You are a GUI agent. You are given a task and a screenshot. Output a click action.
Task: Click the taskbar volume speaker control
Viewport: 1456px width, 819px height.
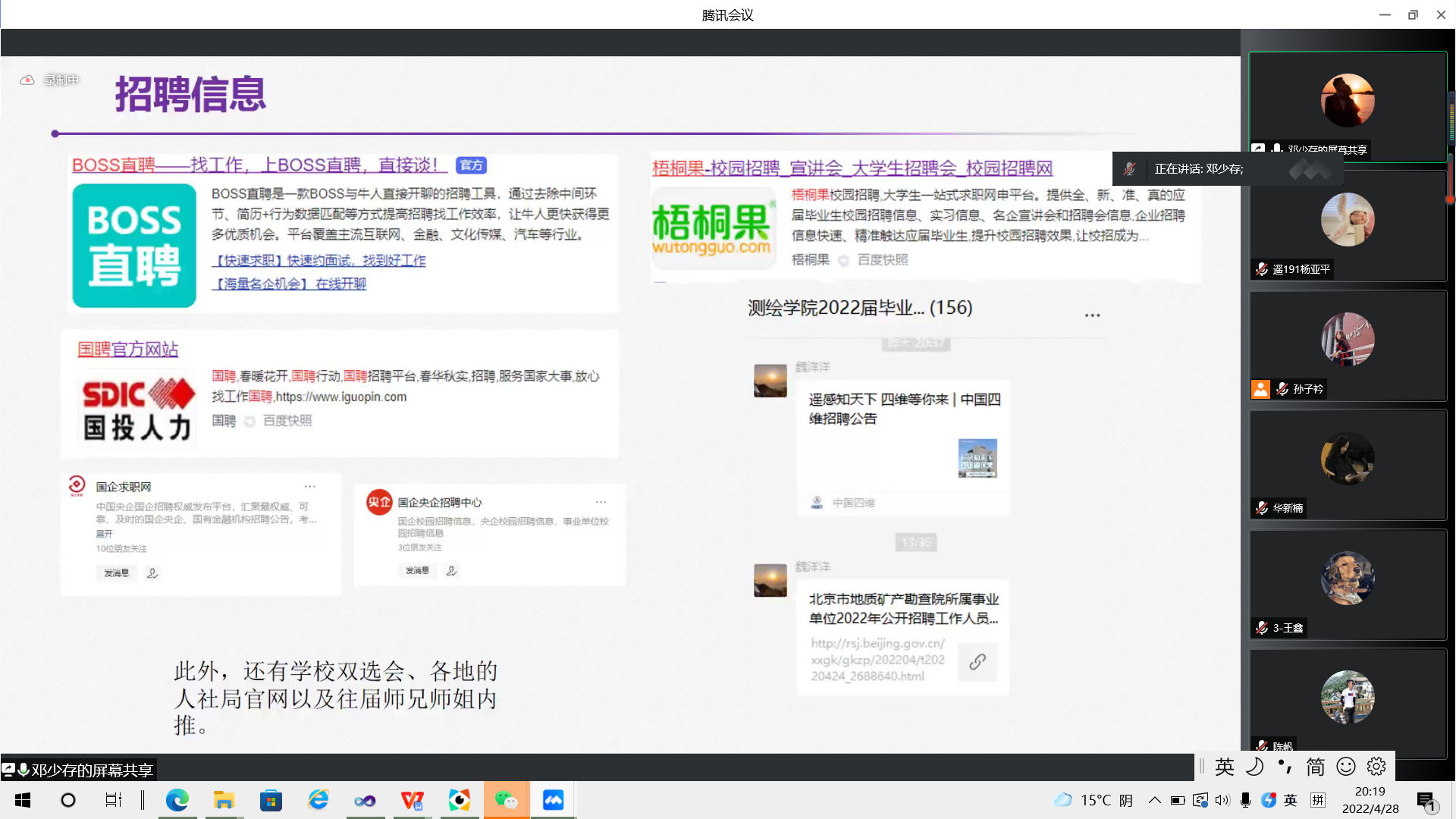[x=1222, y=800]
